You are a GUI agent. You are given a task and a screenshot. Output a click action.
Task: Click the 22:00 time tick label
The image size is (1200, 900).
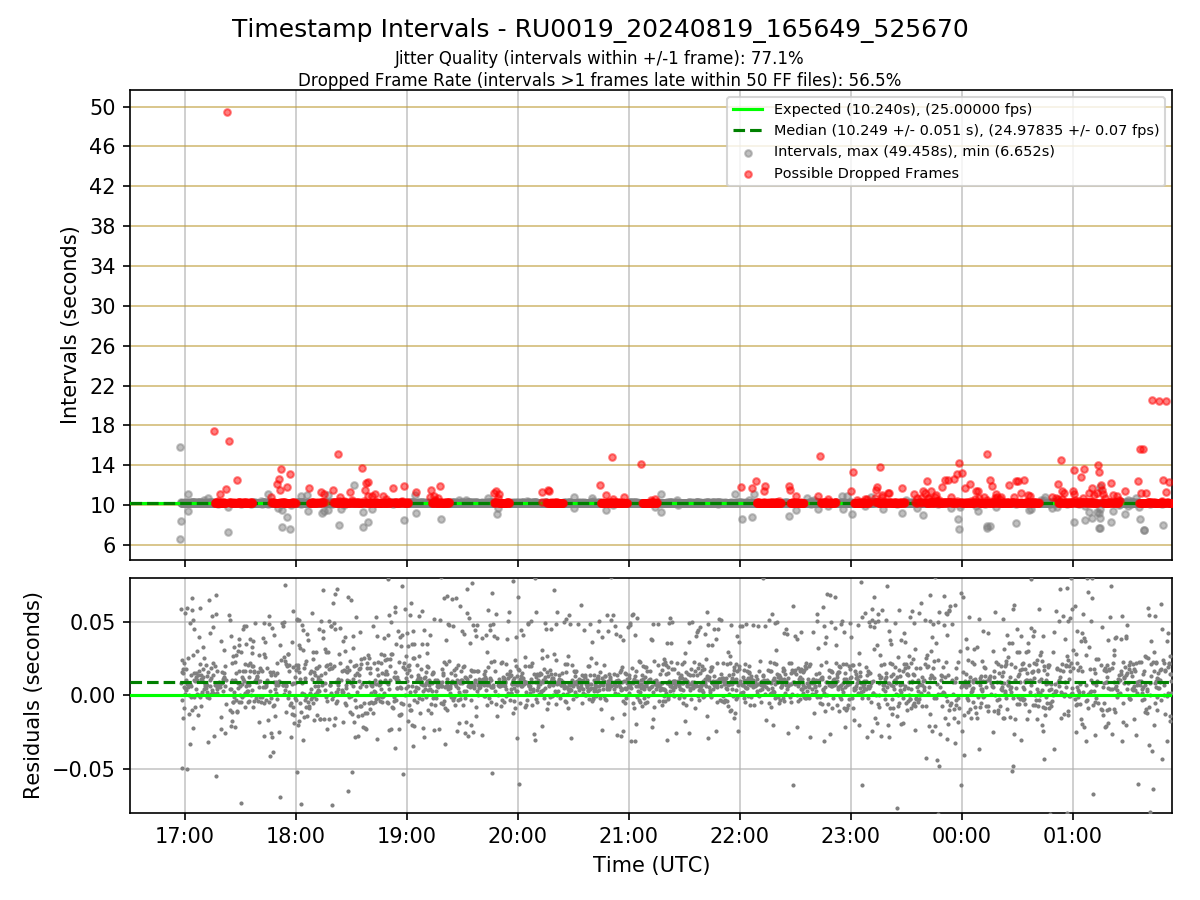739,834
